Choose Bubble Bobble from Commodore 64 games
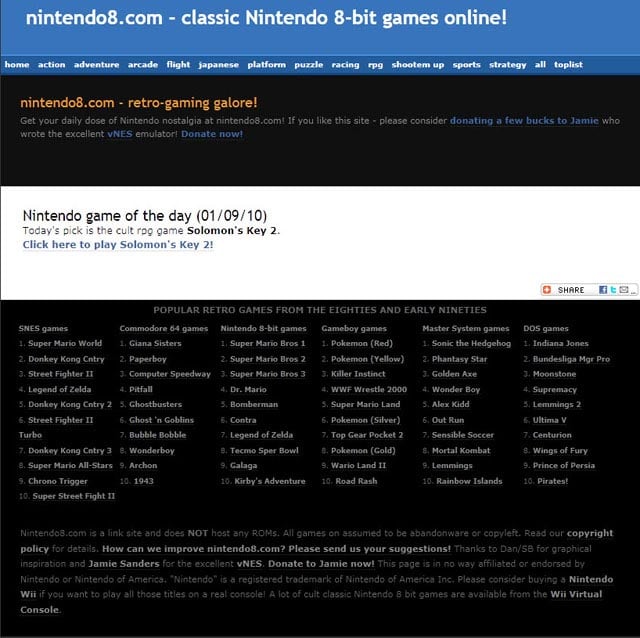The height and width of the screenshot is (638, 640). pyautogui.click(x=158, y=435)
